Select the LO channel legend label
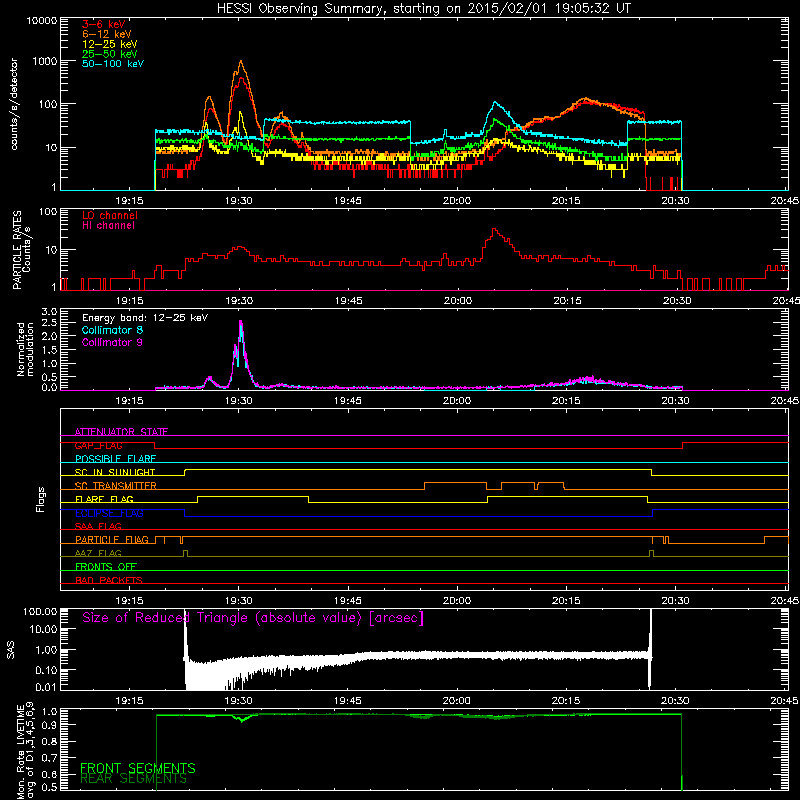Image resolution: width=800 pixels, height=800 pixels. click(x=110, y=215)
